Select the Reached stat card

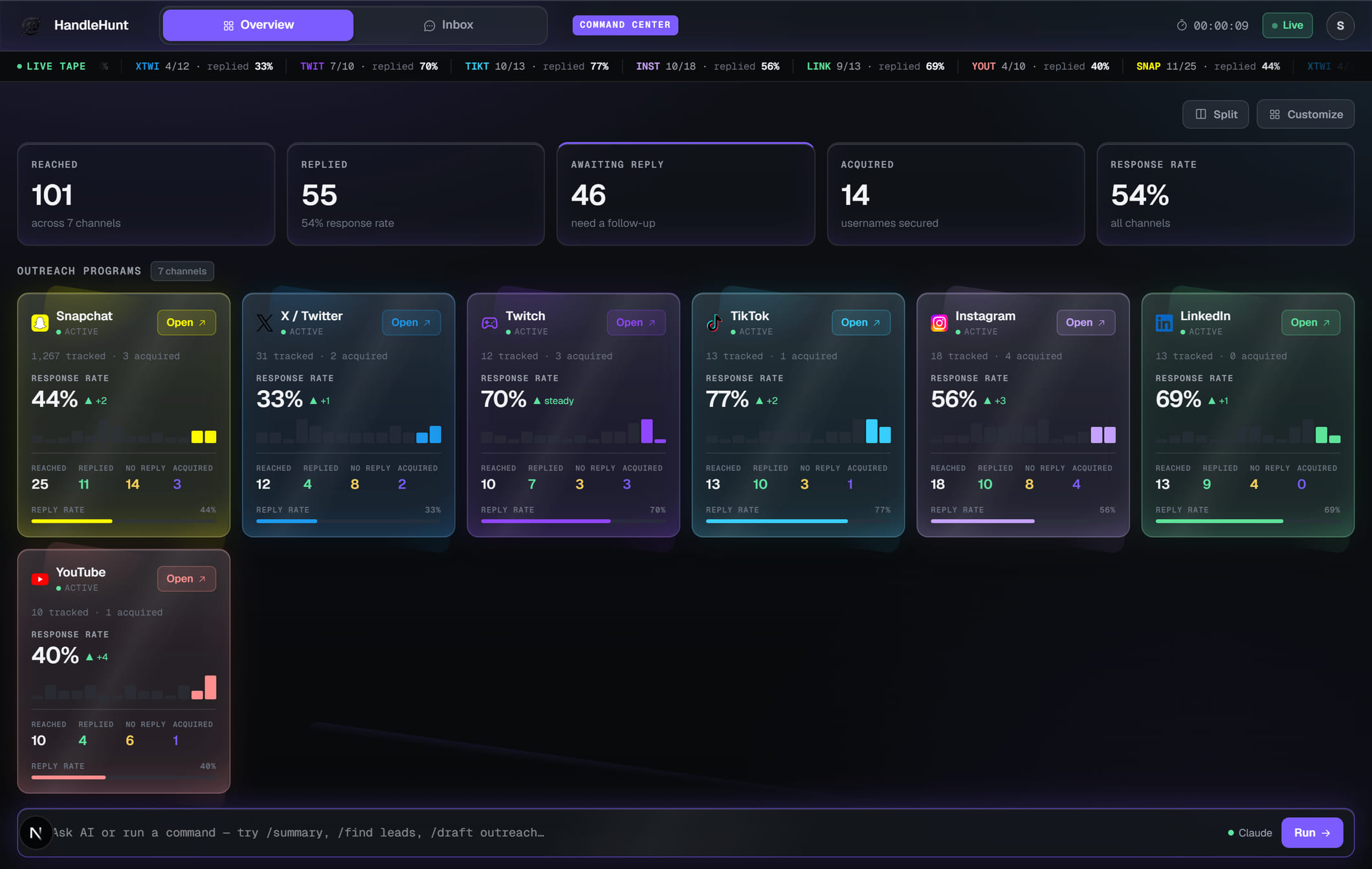[x=146, y=194]
